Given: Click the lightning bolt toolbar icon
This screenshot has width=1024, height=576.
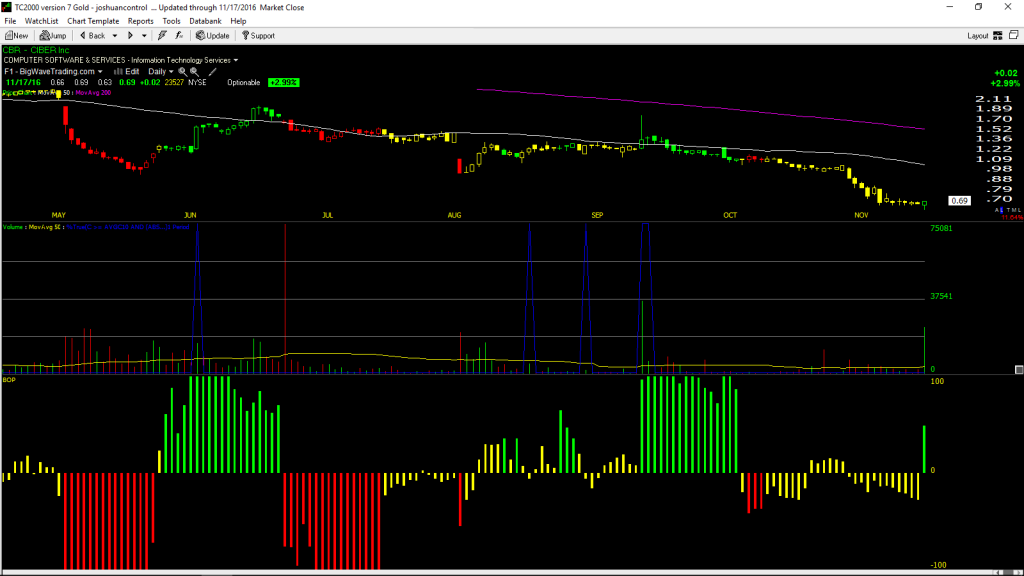Looking at the screenshot, I should pyautogui.click(x=162, y=36).
